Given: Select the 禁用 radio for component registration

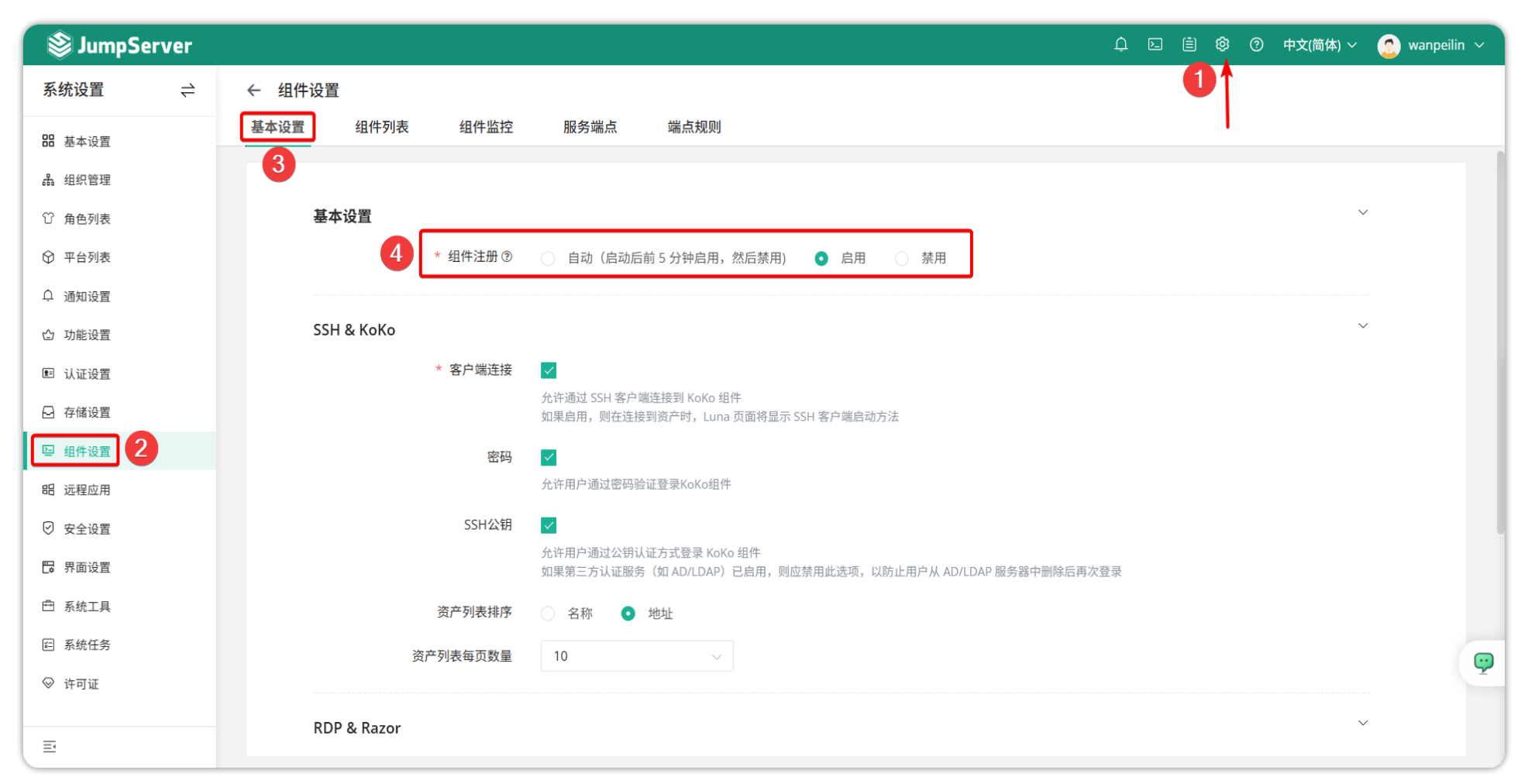Looking at the screenshot, I should (902, 259).
